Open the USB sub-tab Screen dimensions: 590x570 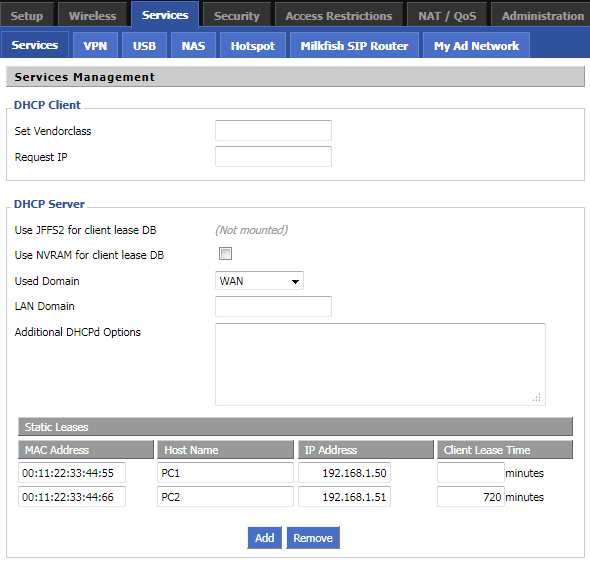click(x=144, y=46)
